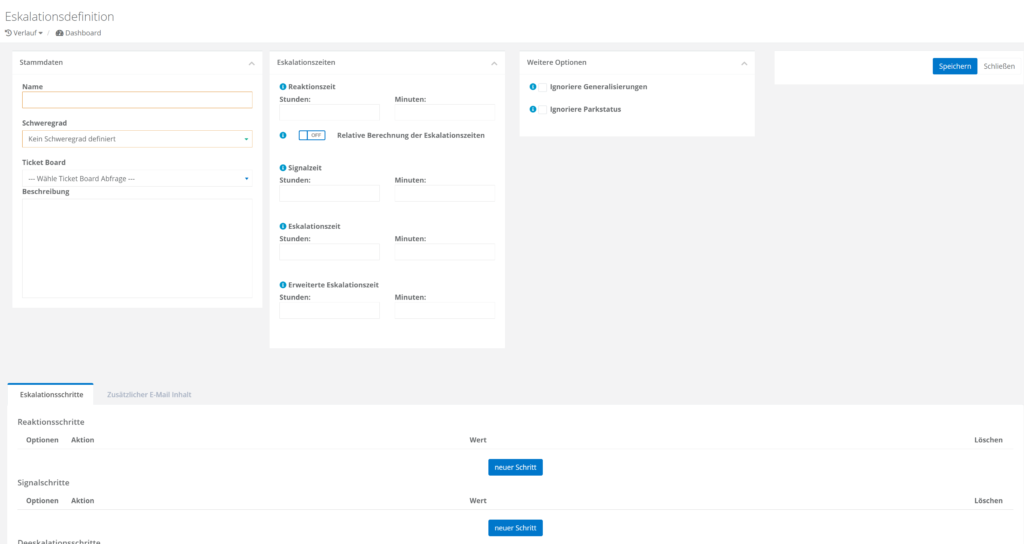The image size is (1024, 544).
Task: Click the Dashboard gauge icon in breadcrumb
Action: (x=59, y=33)
